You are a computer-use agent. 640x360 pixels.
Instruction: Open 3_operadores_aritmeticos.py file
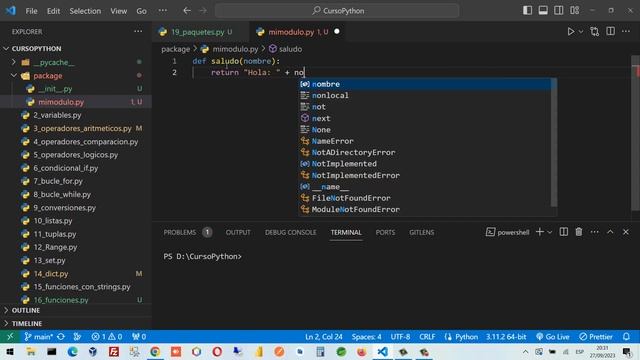coord(76,128)
